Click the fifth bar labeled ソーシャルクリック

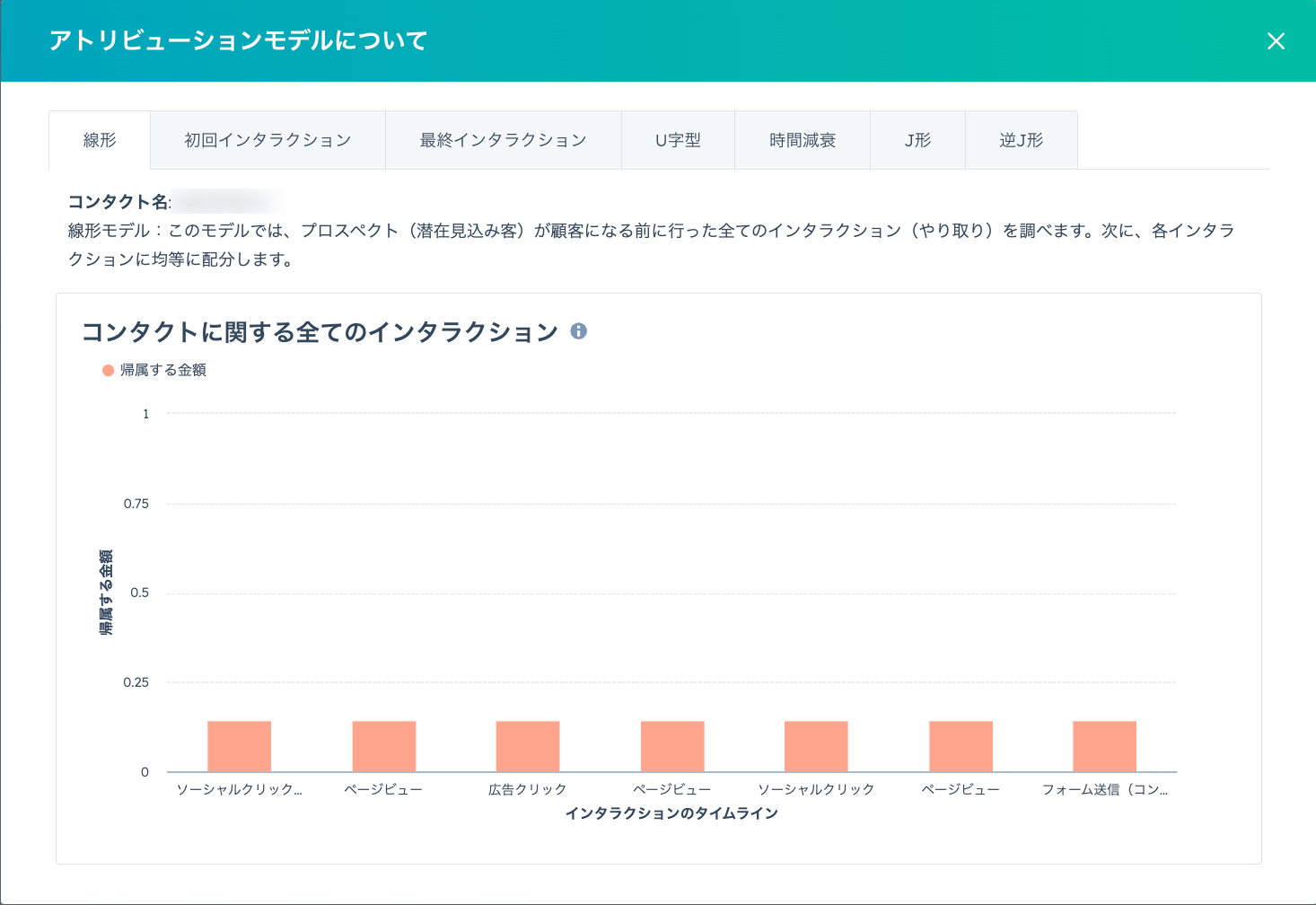pyautogui.click(x=816, y=746)
